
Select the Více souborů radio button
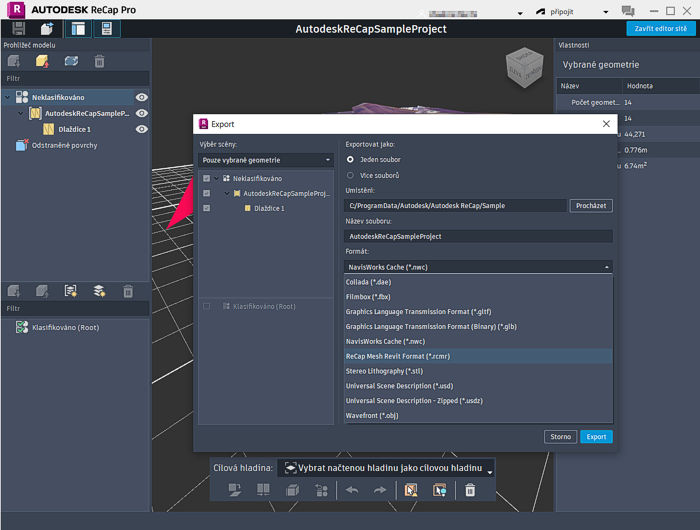coord(350,175)
